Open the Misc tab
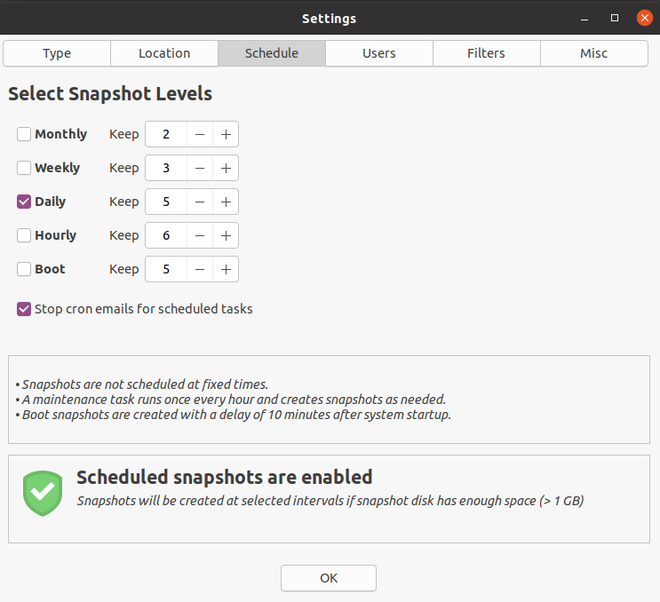 coord(594,53)
